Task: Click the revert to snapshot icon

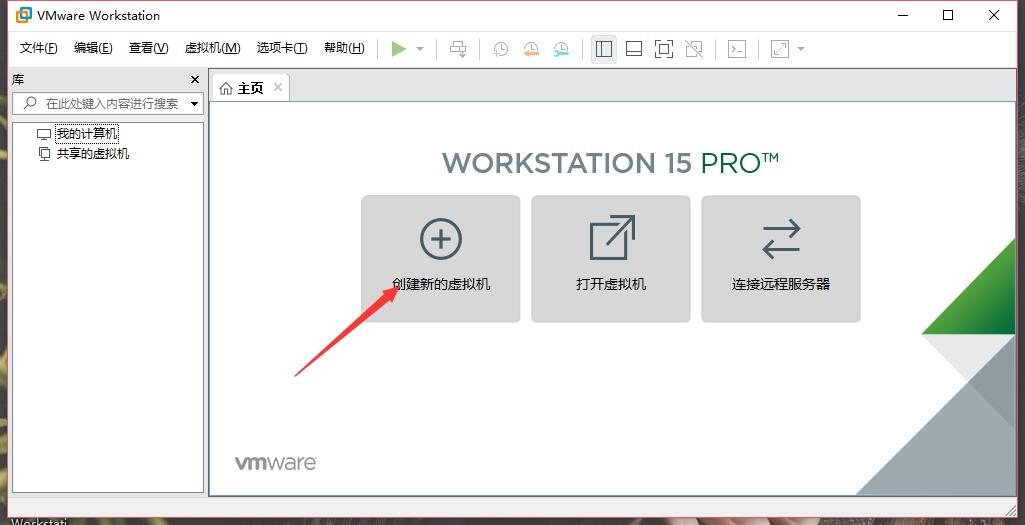Action: pyautogui.click(x=531, y=49)
